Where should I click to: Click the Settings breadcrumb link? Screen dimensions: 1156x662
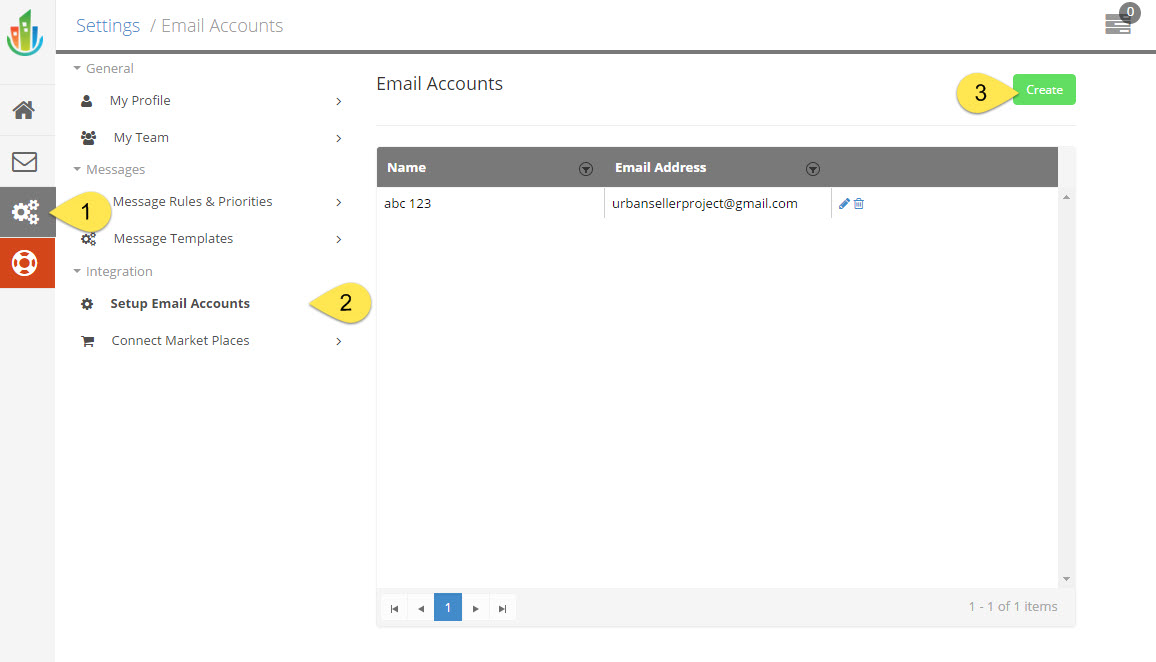[x=108, y=26]
